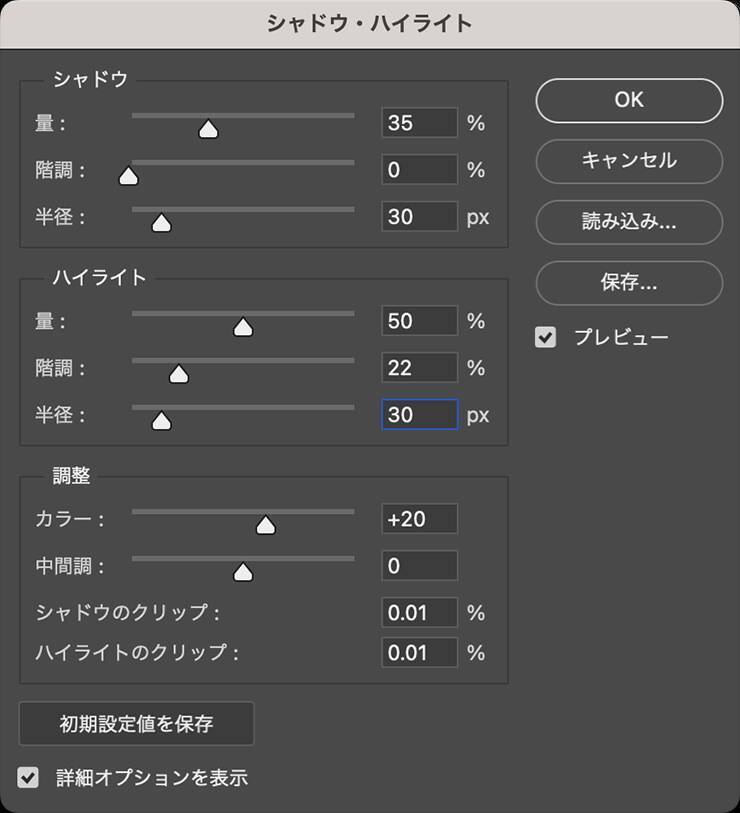The image size is (740, 813).
Task: Click the ハイライト 量 slider handle
Action: (243, 327)
